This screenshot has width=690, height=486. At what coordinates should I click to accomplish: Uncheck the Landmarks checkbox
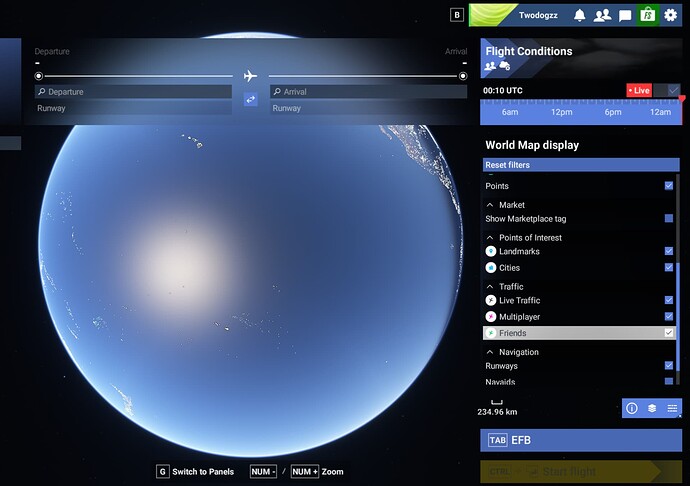point(669,252)
